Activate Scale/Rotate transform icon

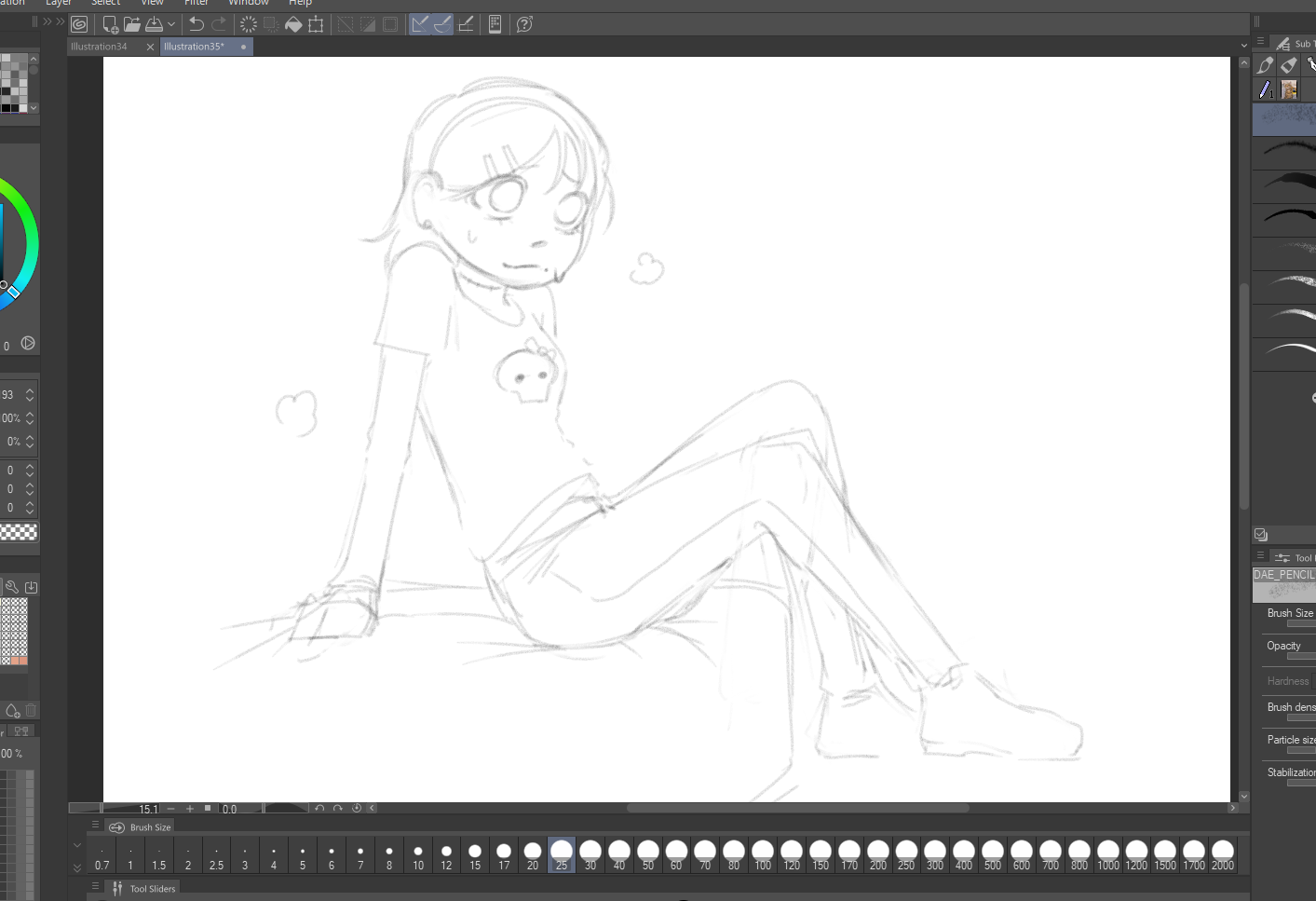(316, 24)
